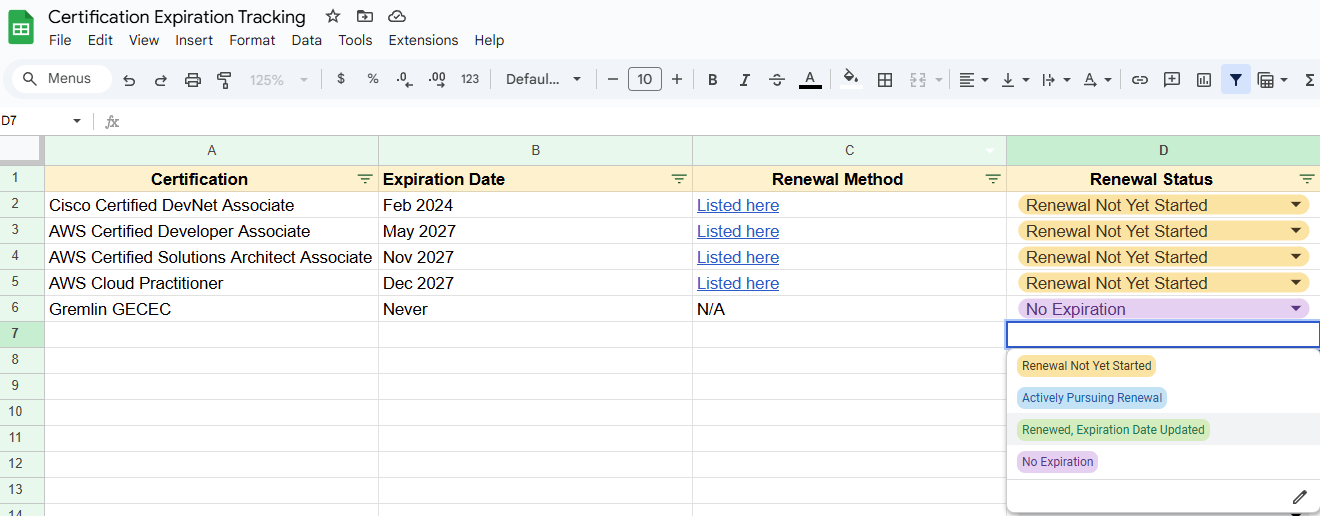Choose 'No Expiration' in dropdown list
1320x516 pixels.
[x=1057, y=462]
